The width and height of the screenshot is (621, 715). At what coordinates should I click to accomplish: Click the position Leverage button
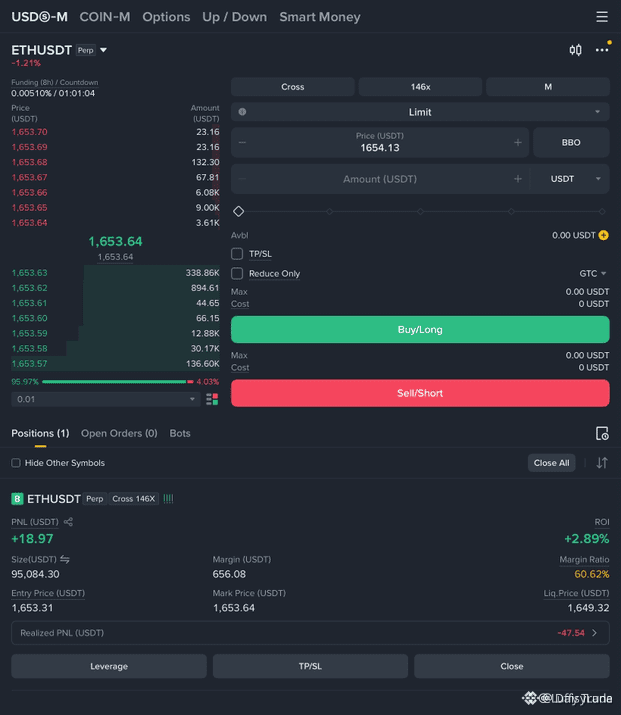pos(109,666)
